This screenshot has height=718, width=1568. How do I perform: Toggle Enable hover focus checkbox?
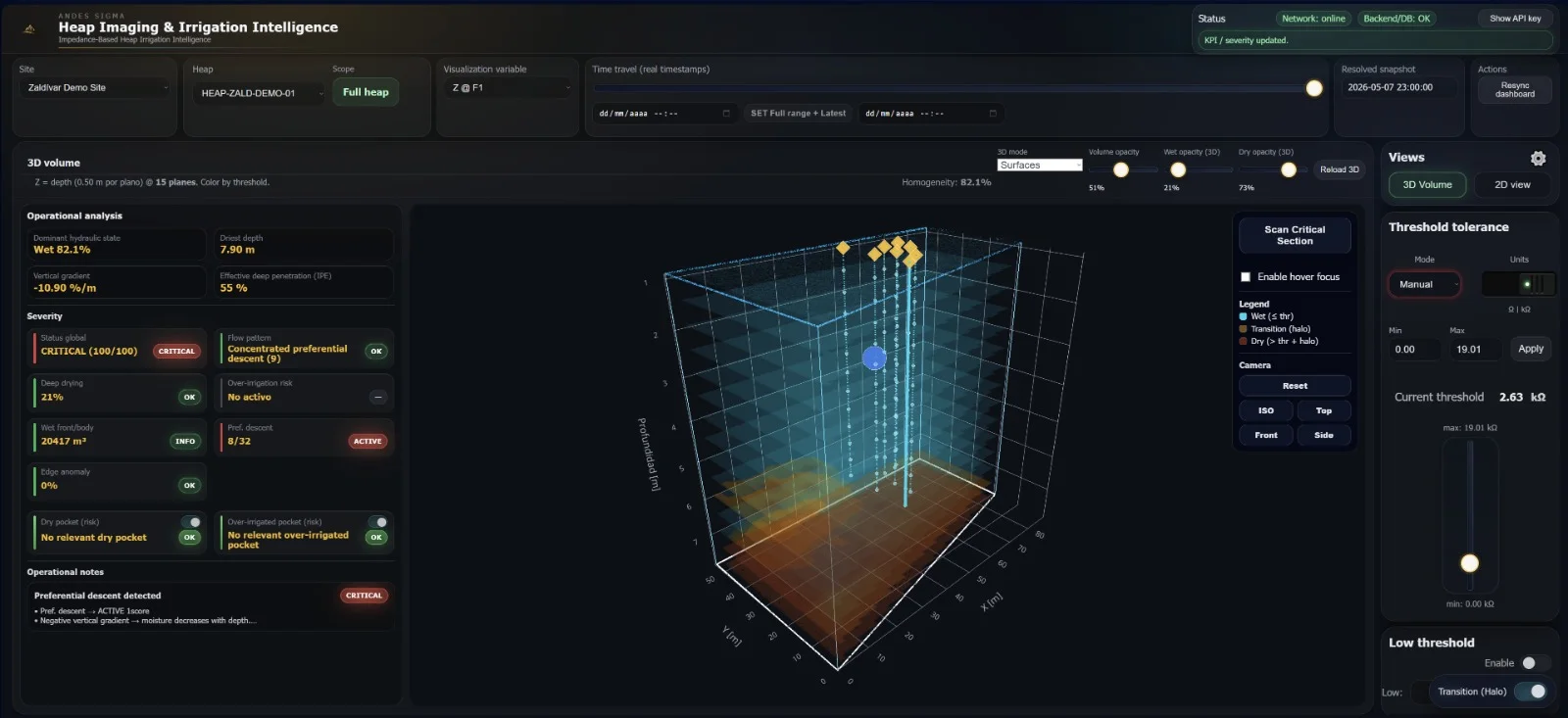tap(1246, 277)
